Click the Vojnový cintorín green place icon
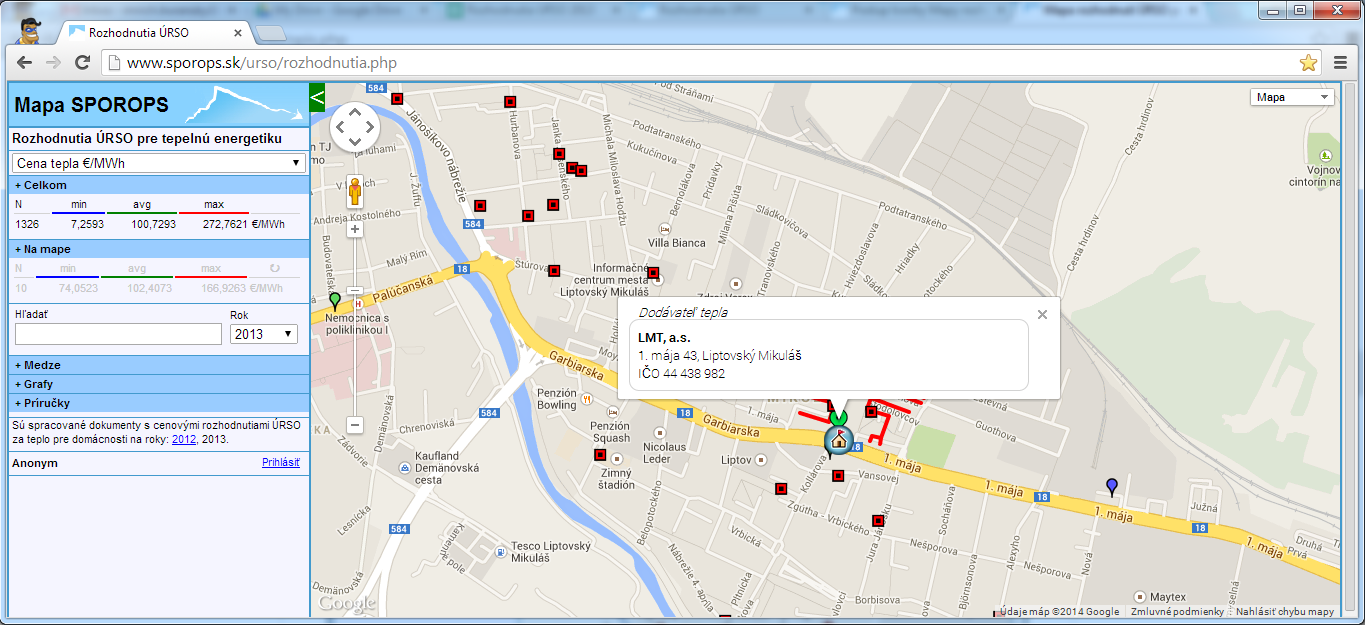Image resolution: width=1365 pixels, height=625 pixels. coord(1325,155)
